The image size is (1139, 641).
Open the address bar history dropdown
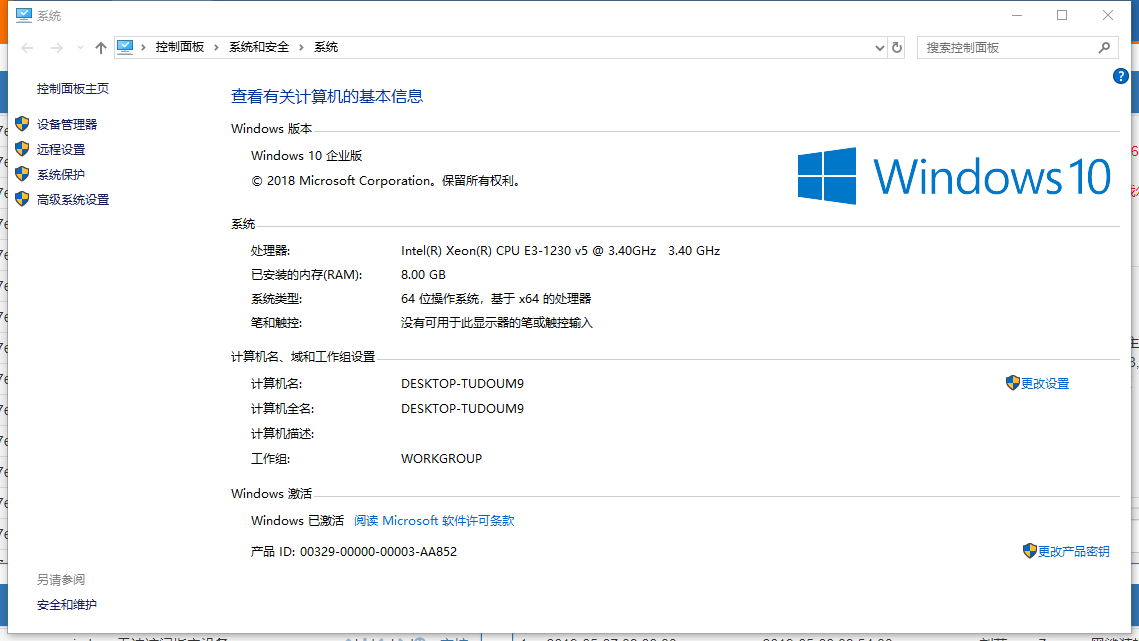click(x=878, y=47)
